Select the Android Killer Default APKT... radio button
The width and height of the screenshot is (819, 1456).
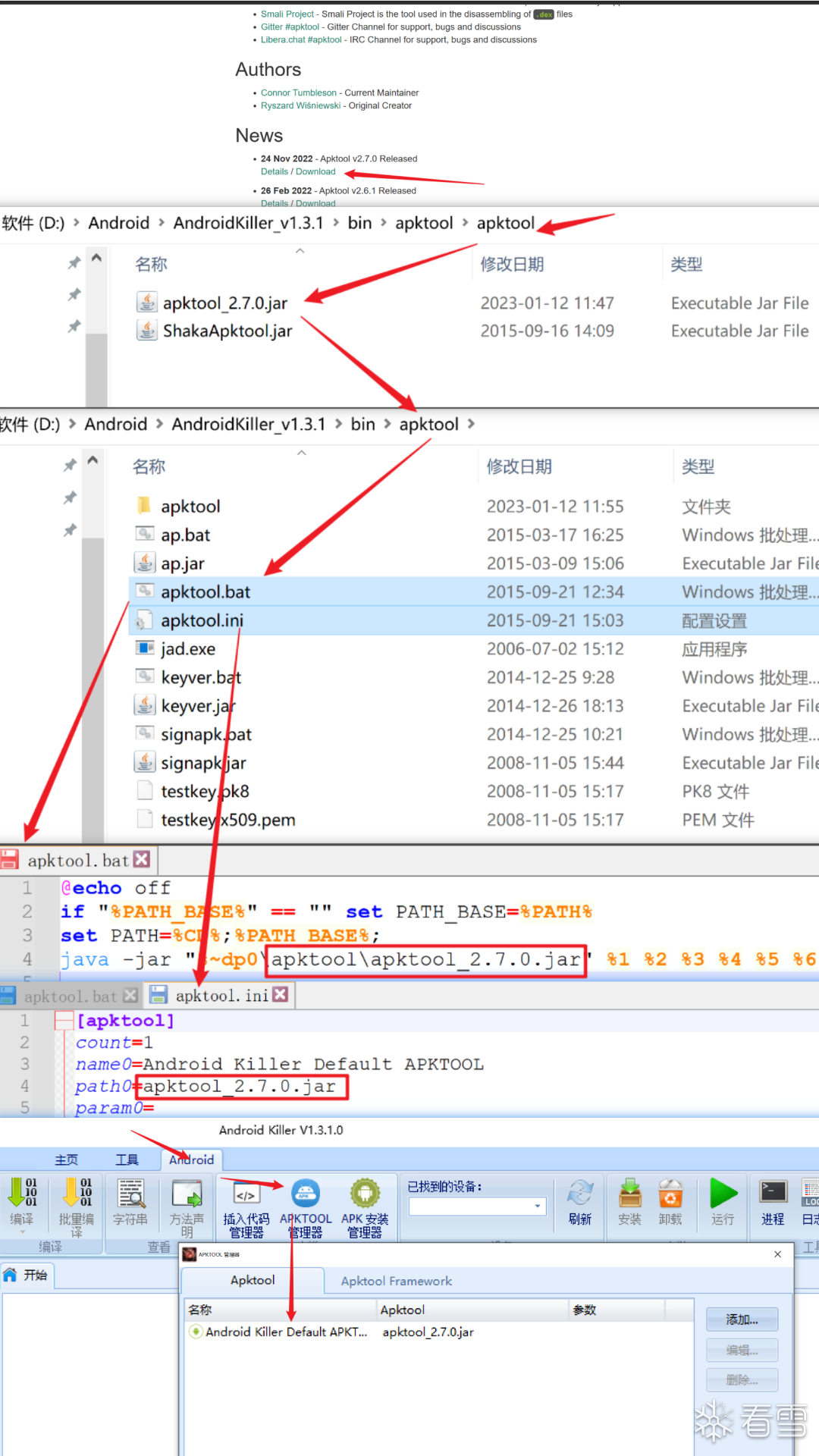[196, 1332]
